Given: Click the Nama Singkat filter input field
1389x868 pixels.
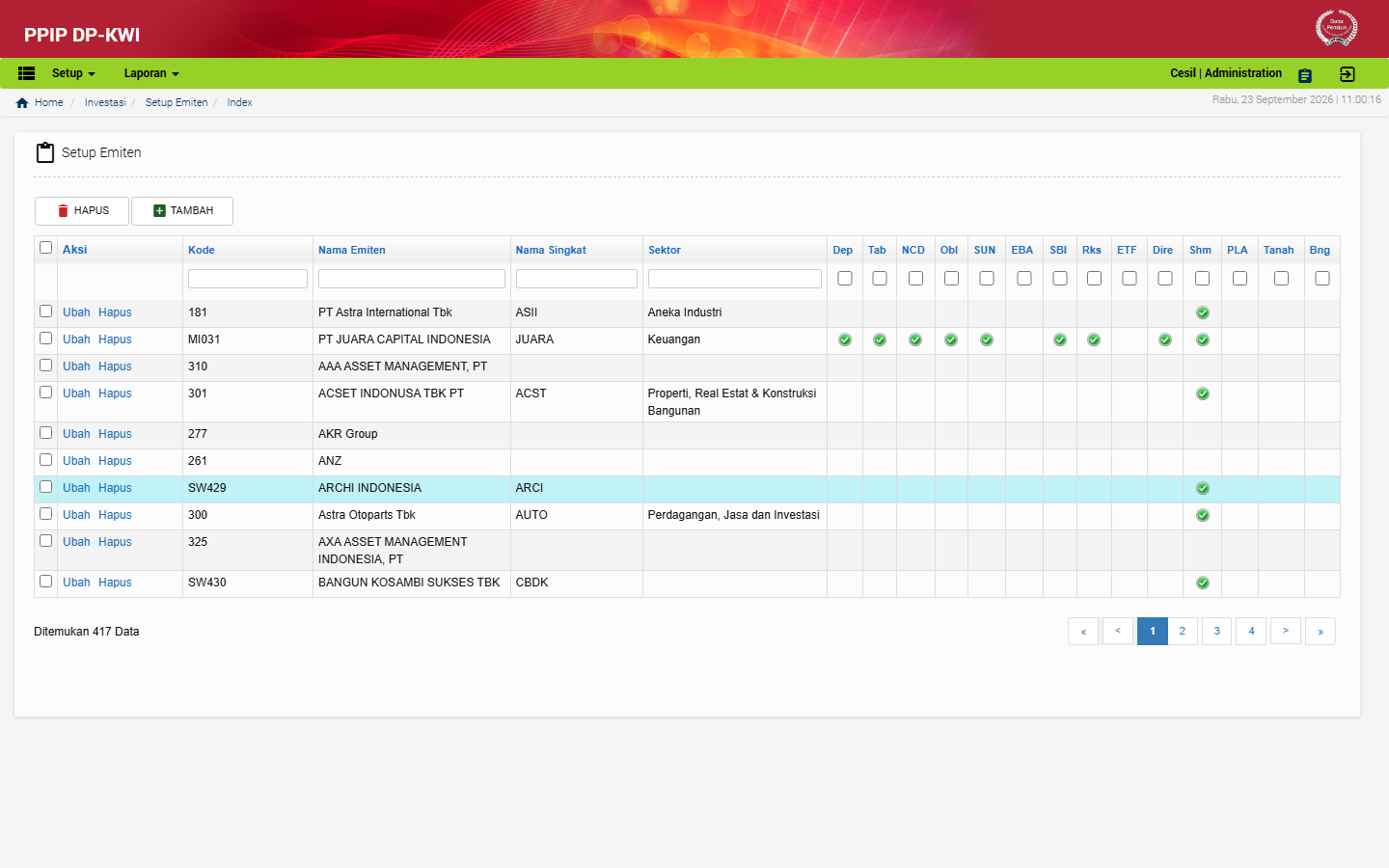Looking at the screenshot, I should pyautogui.click(x=577, y=279).
